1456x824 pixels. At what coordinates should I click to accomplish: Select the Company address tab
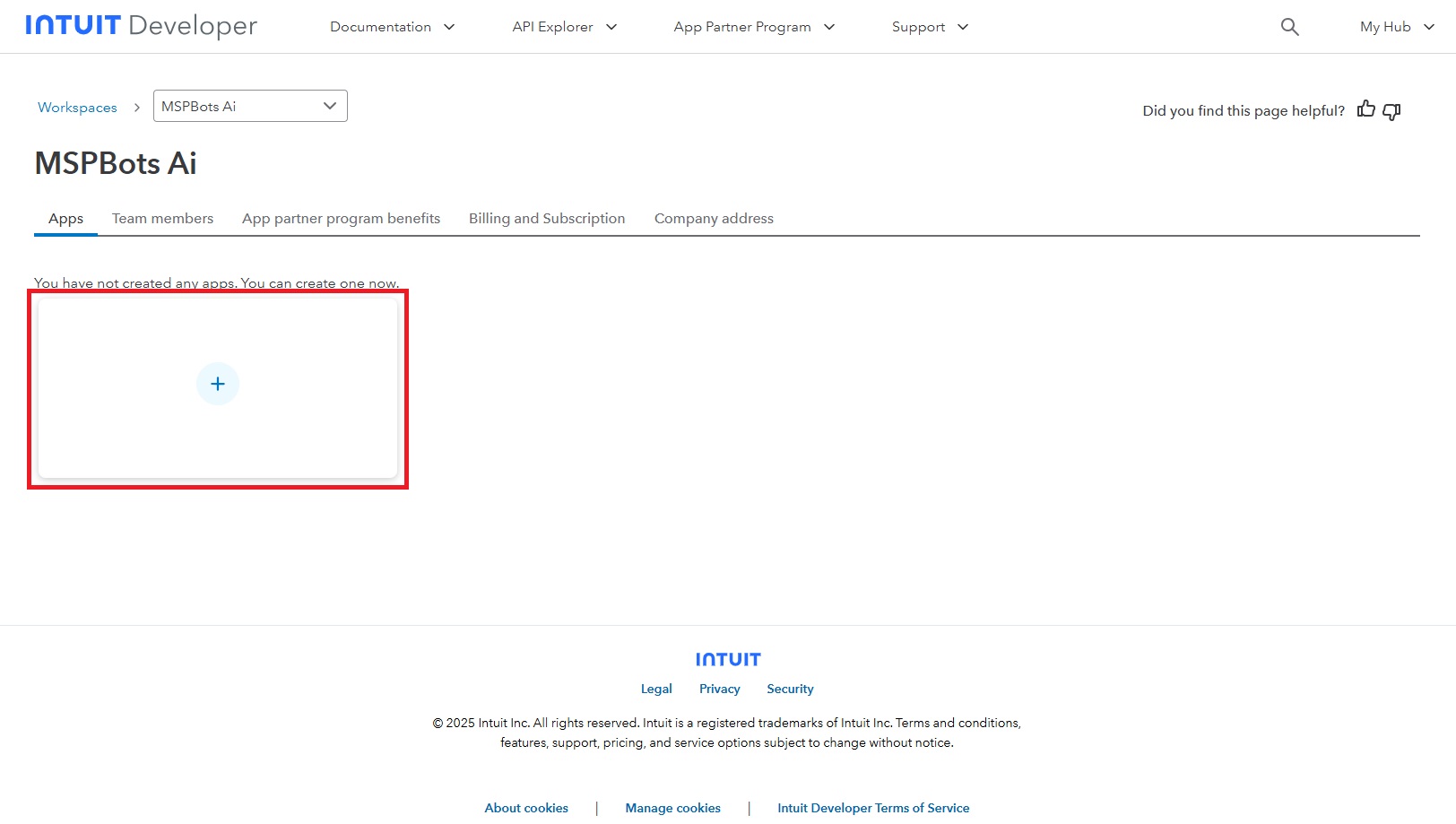pos(714,219)
